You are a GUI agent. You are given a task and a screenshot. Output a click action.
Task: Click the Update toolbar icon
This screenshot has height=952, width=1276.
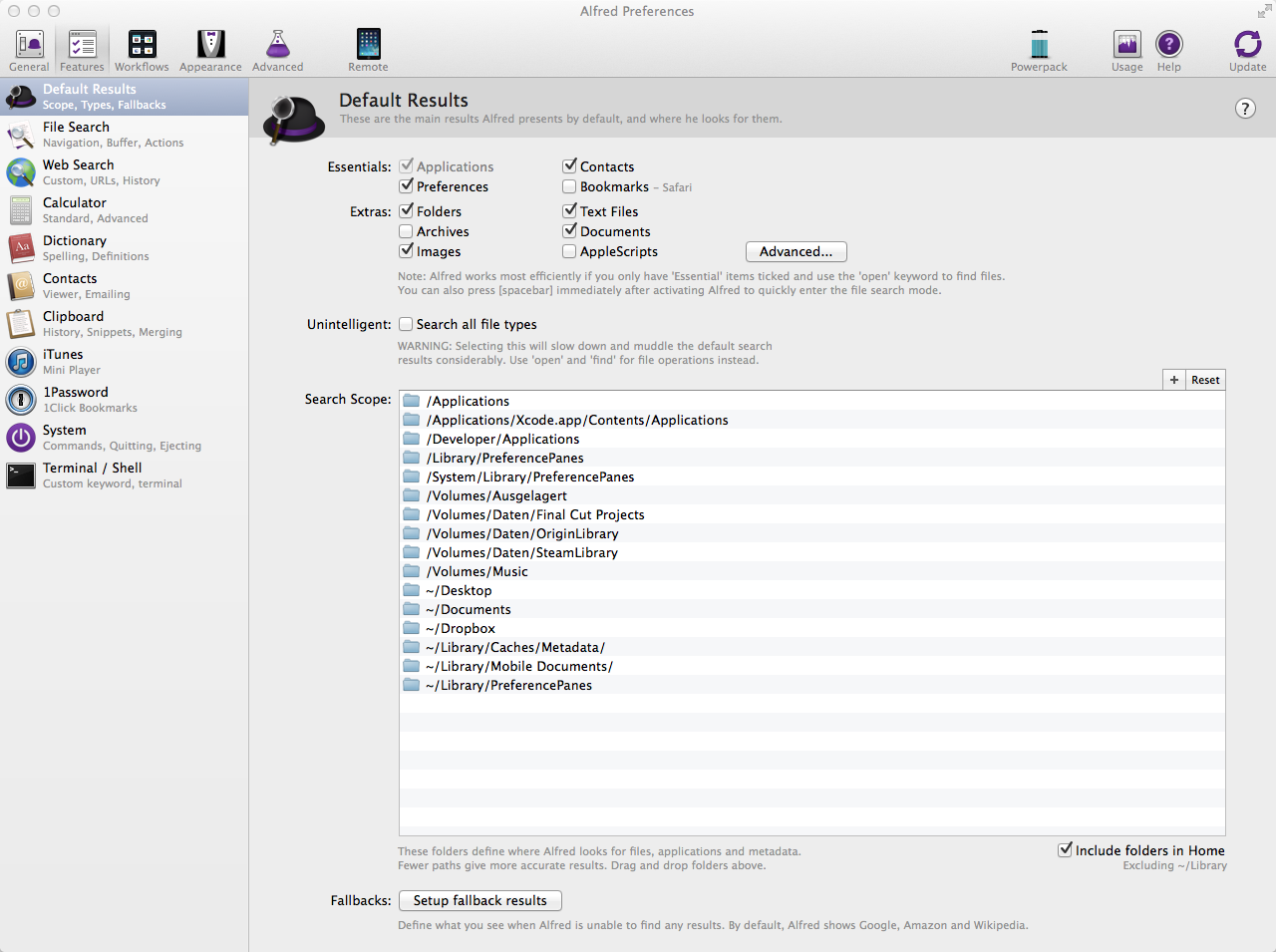click(1247, 45)
